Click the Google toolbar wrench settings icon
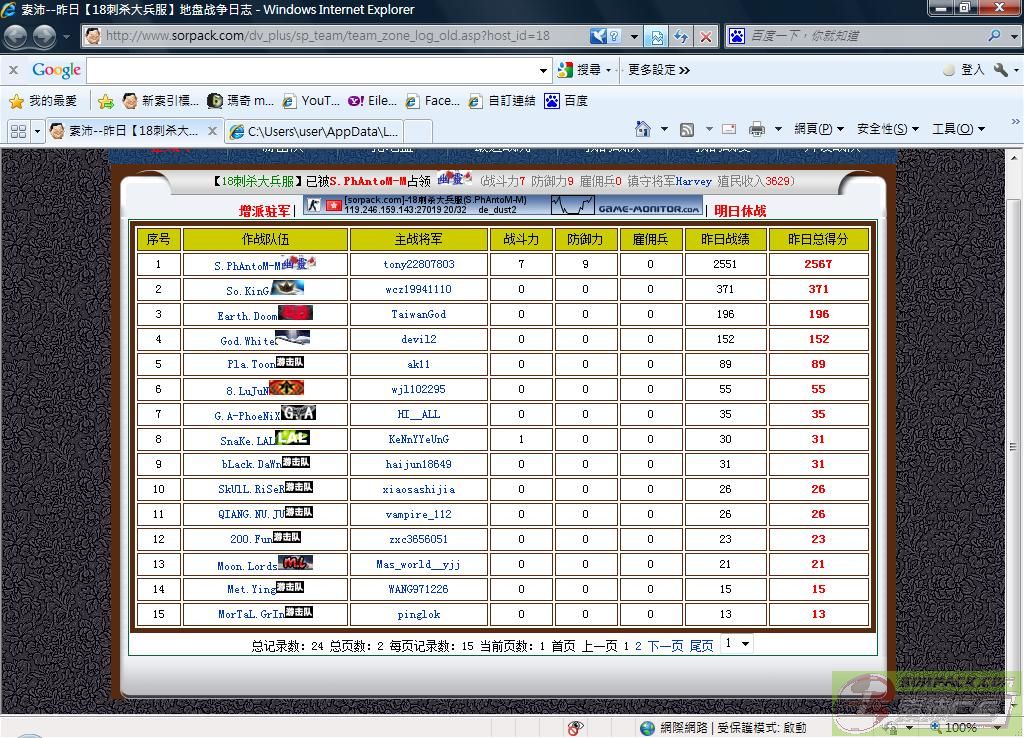Viewport: 1024px width, 738px height. coord(1001,70)
